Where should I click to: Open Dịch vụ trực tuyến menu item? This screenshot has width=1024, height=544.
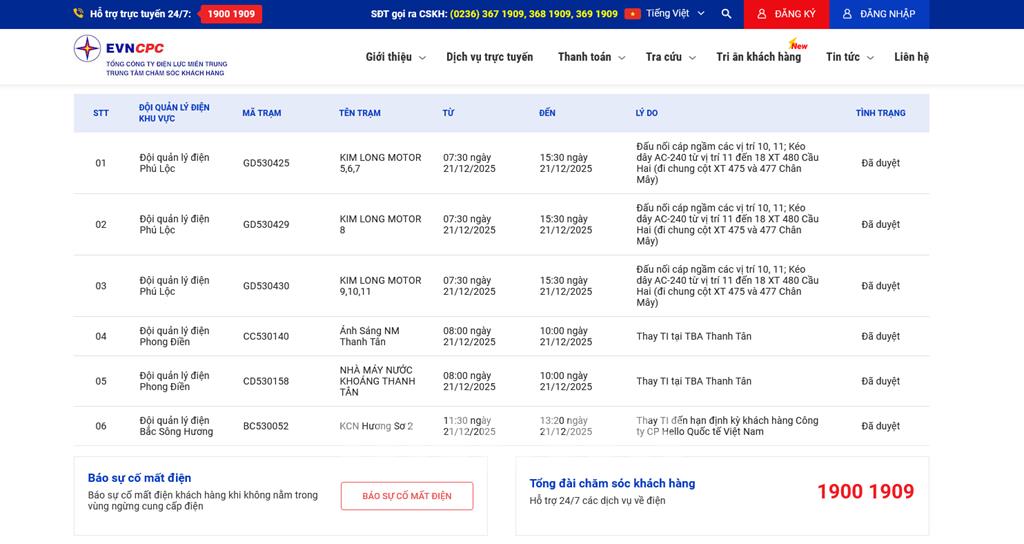pos(489,57)
